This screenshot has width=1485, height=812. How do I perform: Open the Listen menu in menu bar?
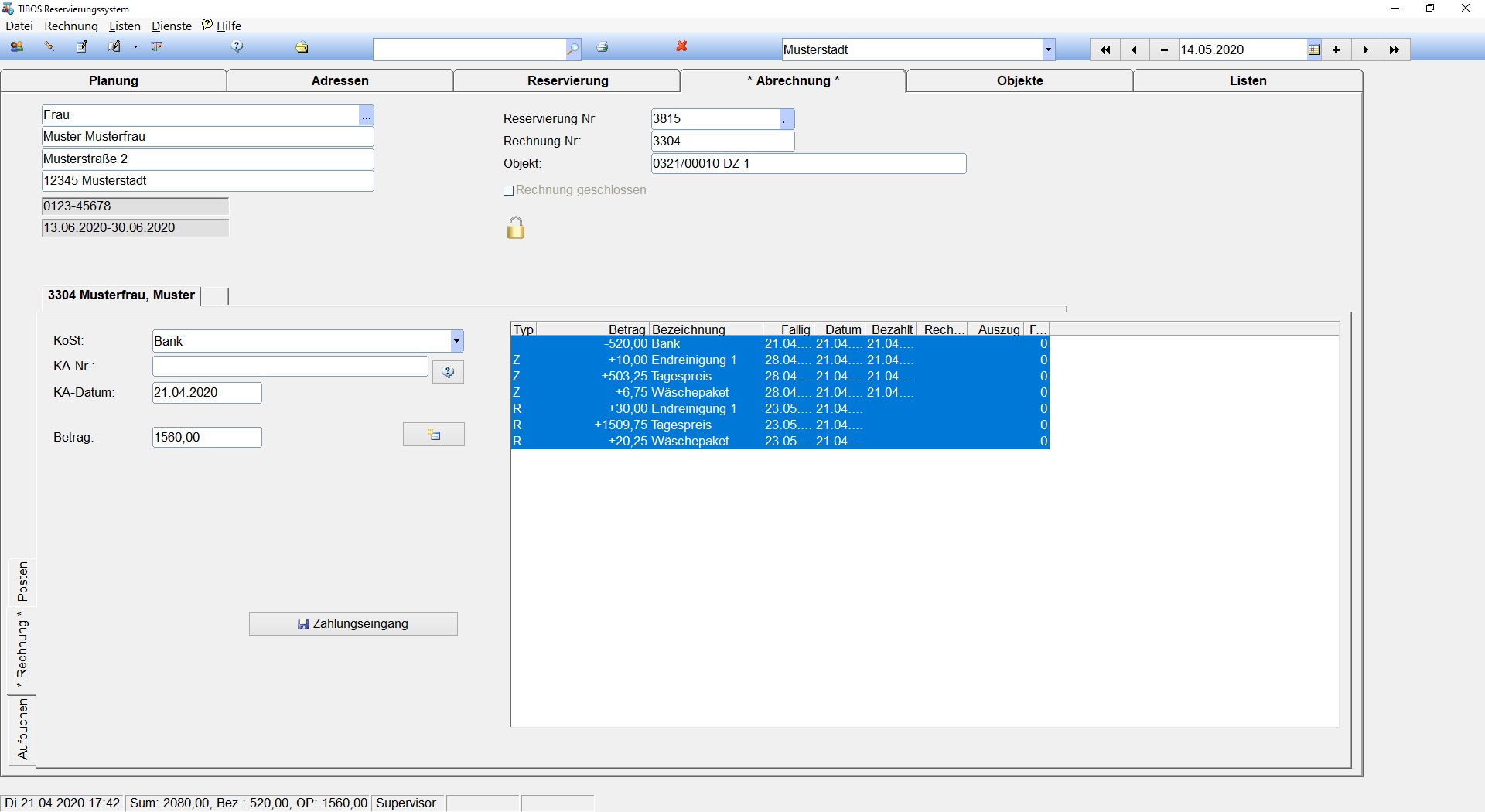pos(125,26)
